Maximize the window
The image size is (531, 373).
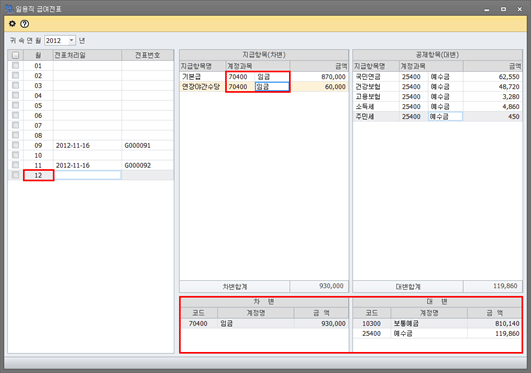504,9
